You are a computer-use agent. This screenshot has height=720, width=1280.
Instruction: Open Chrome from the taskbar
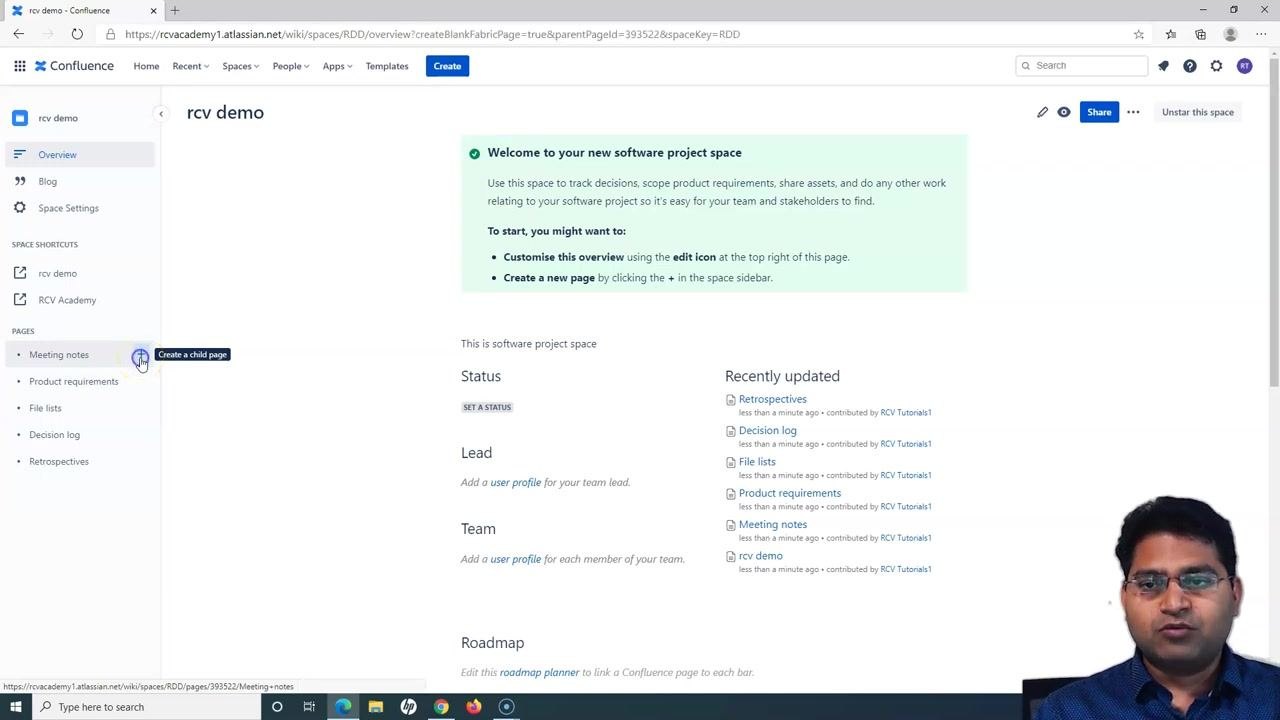click(441, 707)
